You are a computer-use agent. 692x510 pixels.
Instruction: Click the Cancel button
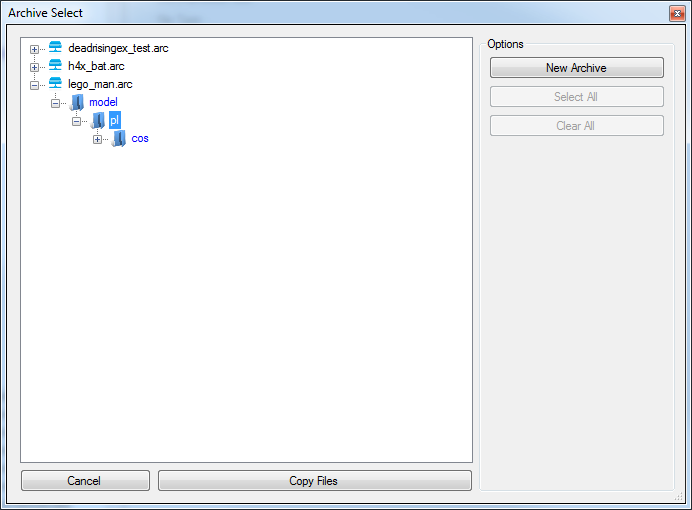click(85, 480)
